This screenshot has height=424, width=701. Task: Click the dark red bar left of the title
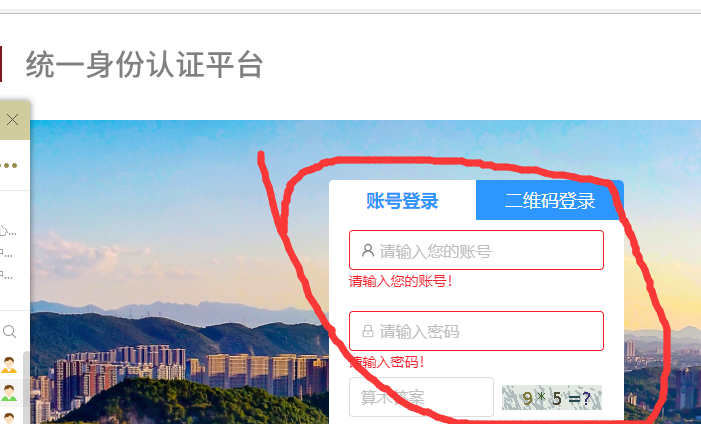pos(1,64)
